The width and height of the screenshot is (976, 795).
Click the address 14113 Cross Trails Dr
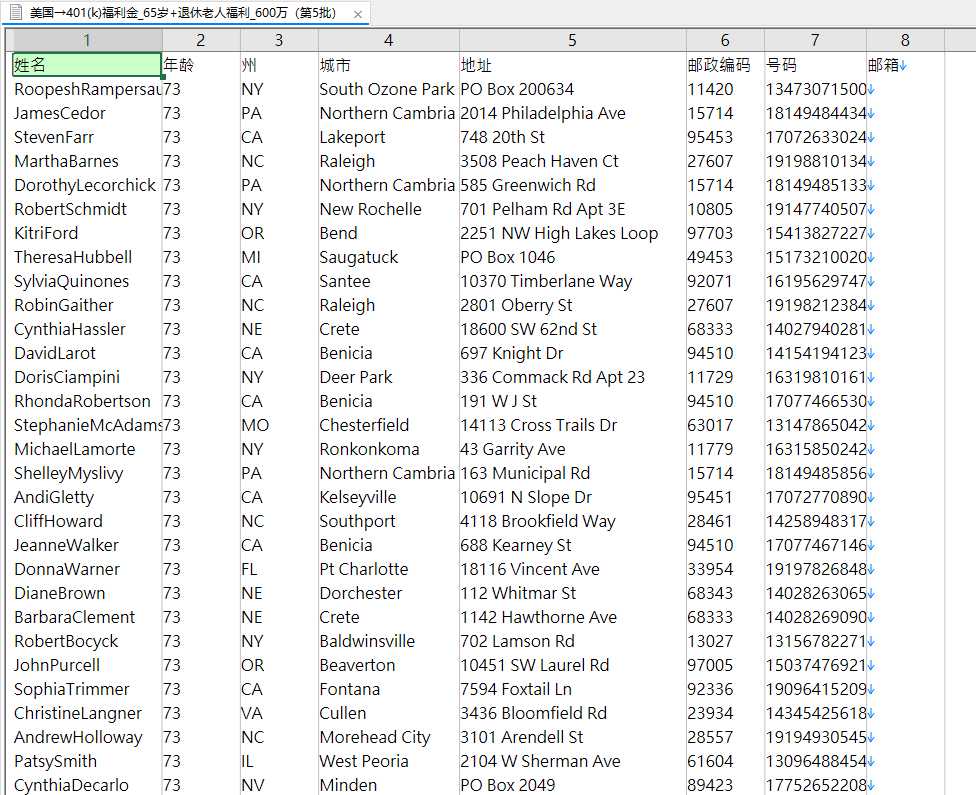click(538, 425)
